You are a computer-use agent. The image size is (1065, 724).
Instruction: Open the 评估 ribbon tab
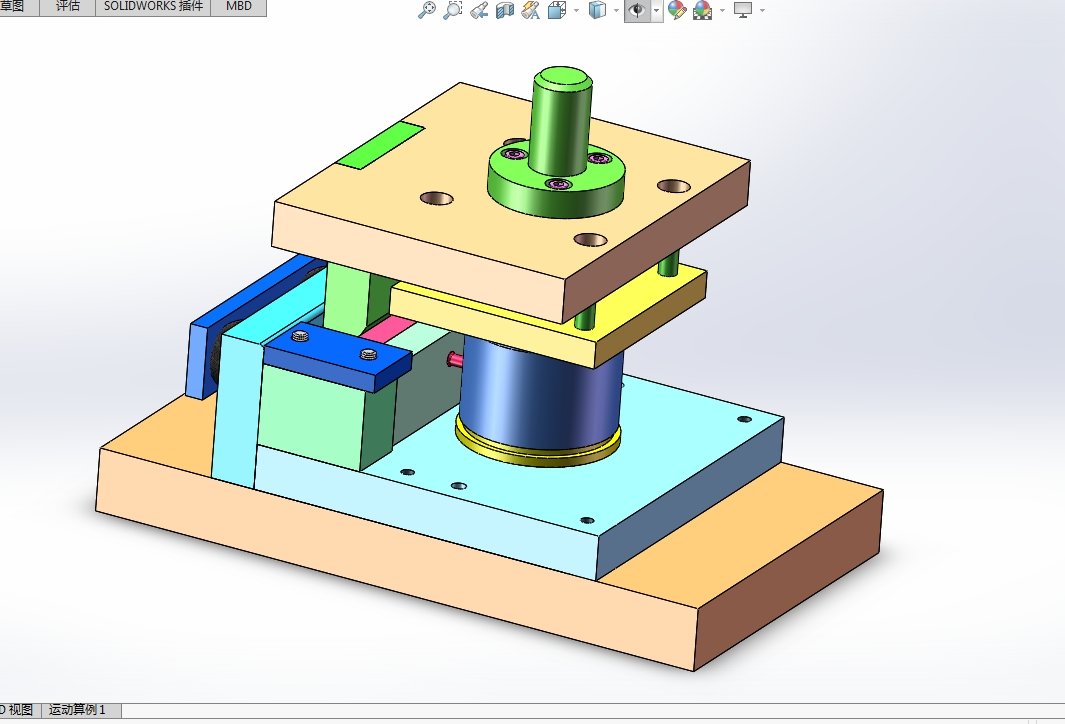click(x=67, y=6)
